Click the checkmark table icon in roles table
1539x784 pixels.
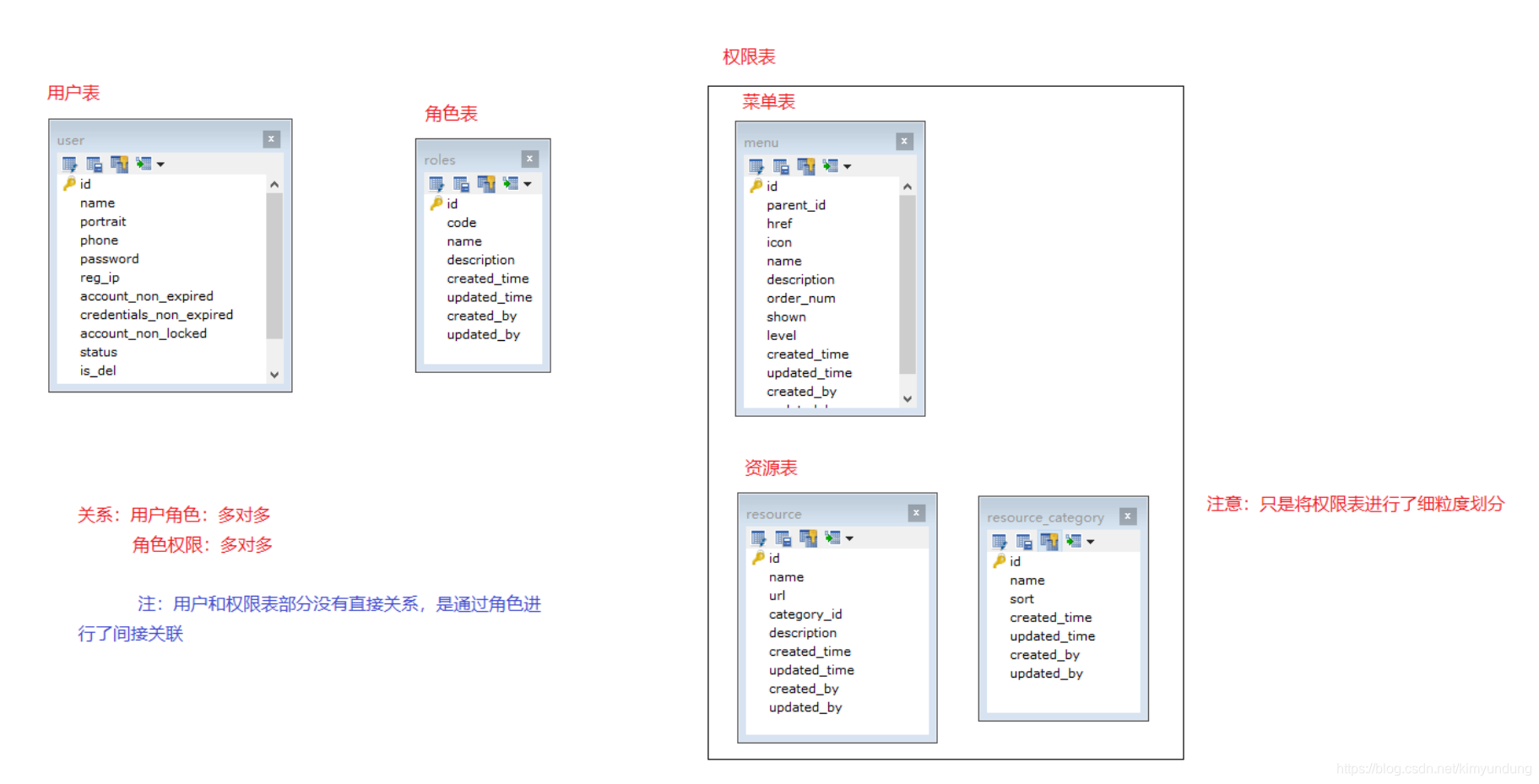(436, 184)
